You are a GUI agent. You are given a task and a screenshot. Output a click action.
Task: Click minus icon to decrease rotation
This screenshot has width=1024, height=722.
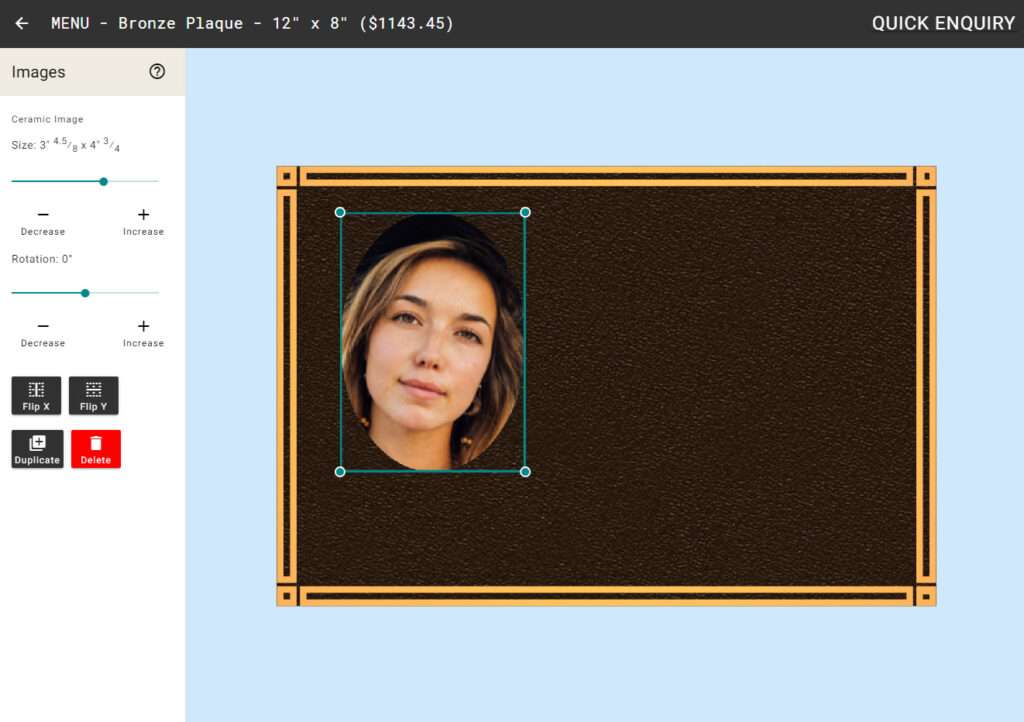pyautogui.click(x=43, y=327)
